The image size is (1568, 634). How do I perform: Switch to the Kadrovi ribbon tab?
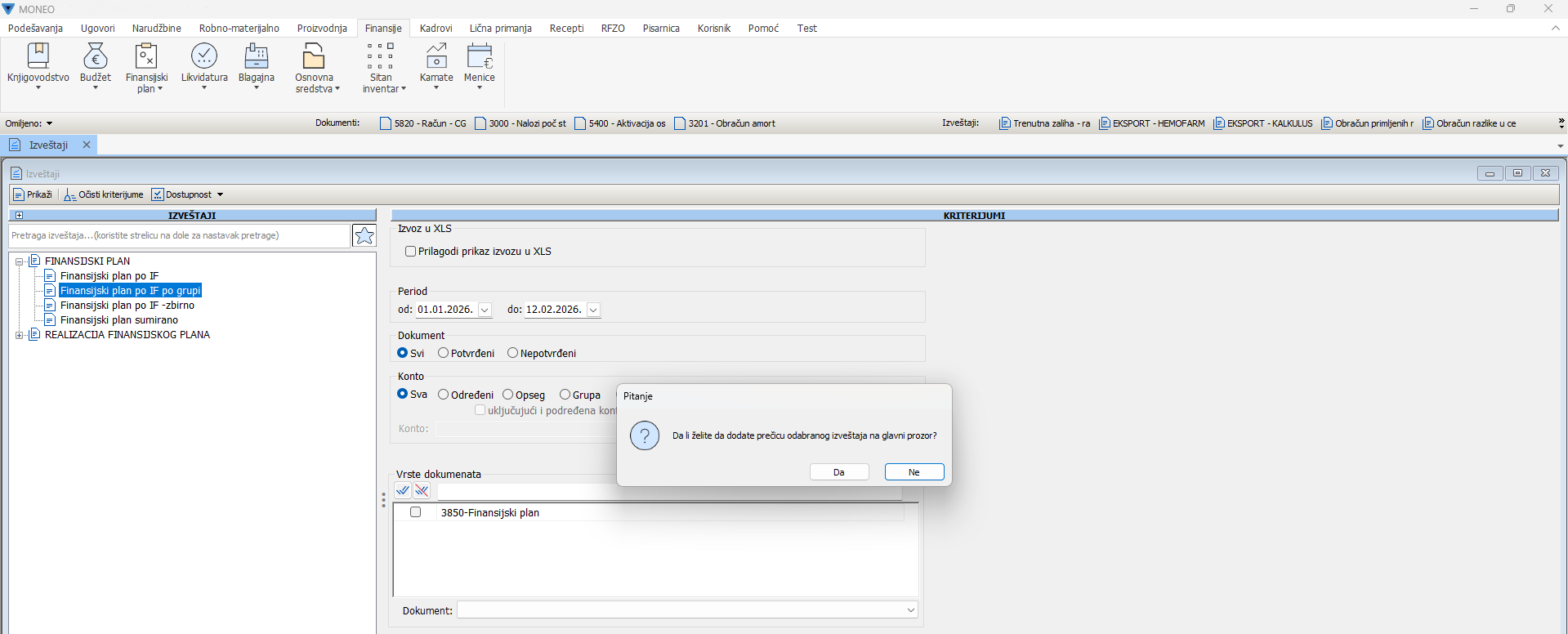pos(436,28)
